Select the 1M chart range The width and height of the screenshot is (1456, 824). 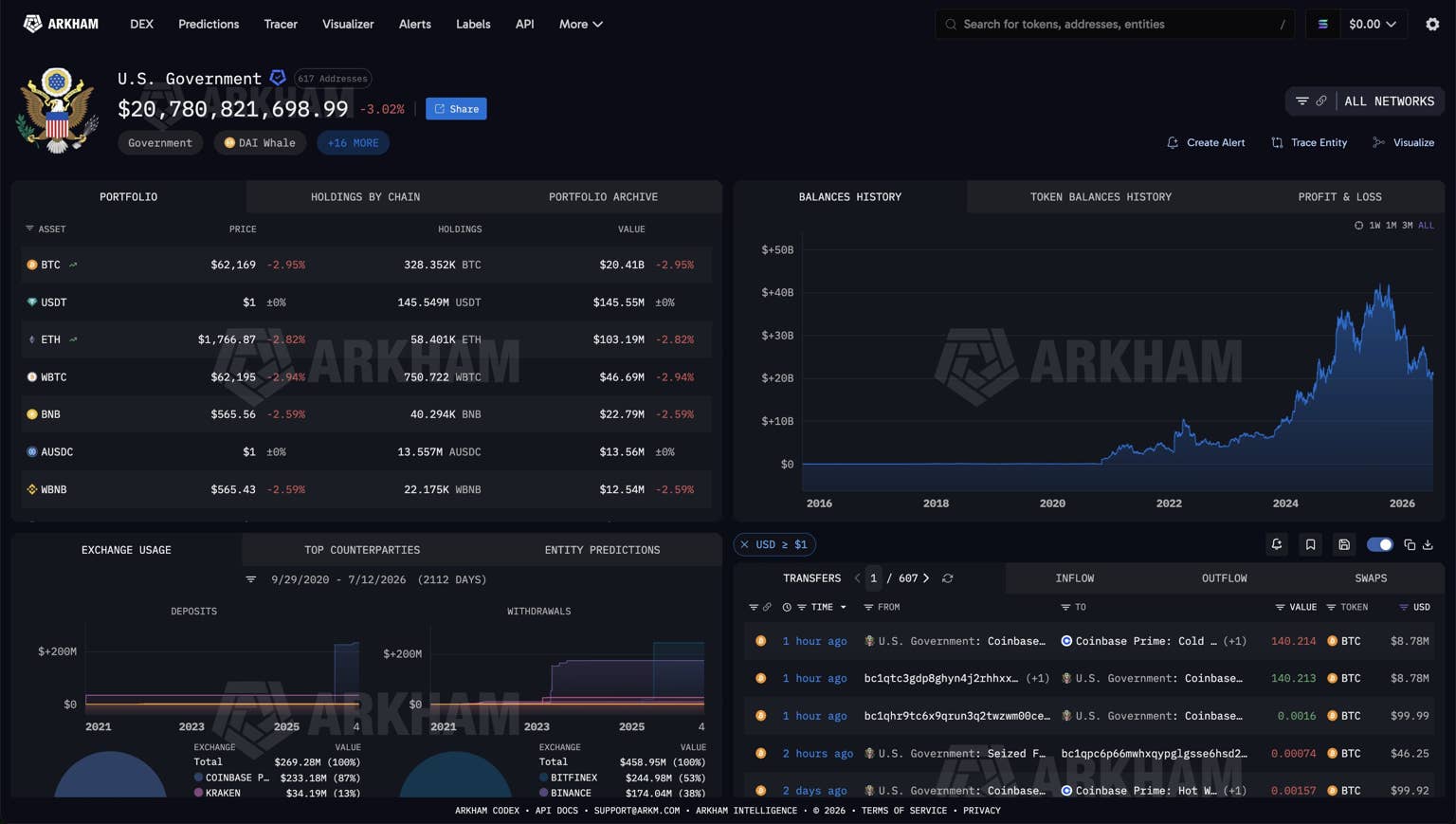pos(1391,226)
